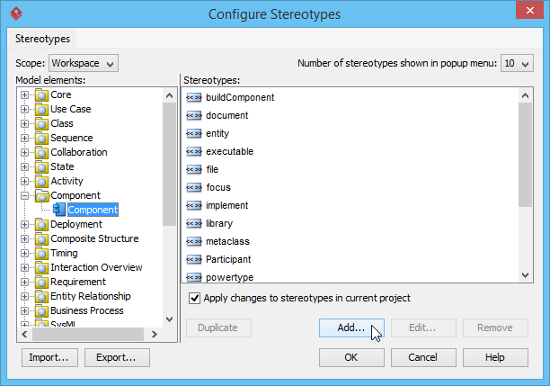The height and width of the screenshot is (386, 550).
Task: Click the Import... button
Action: [x=49, y=358]
